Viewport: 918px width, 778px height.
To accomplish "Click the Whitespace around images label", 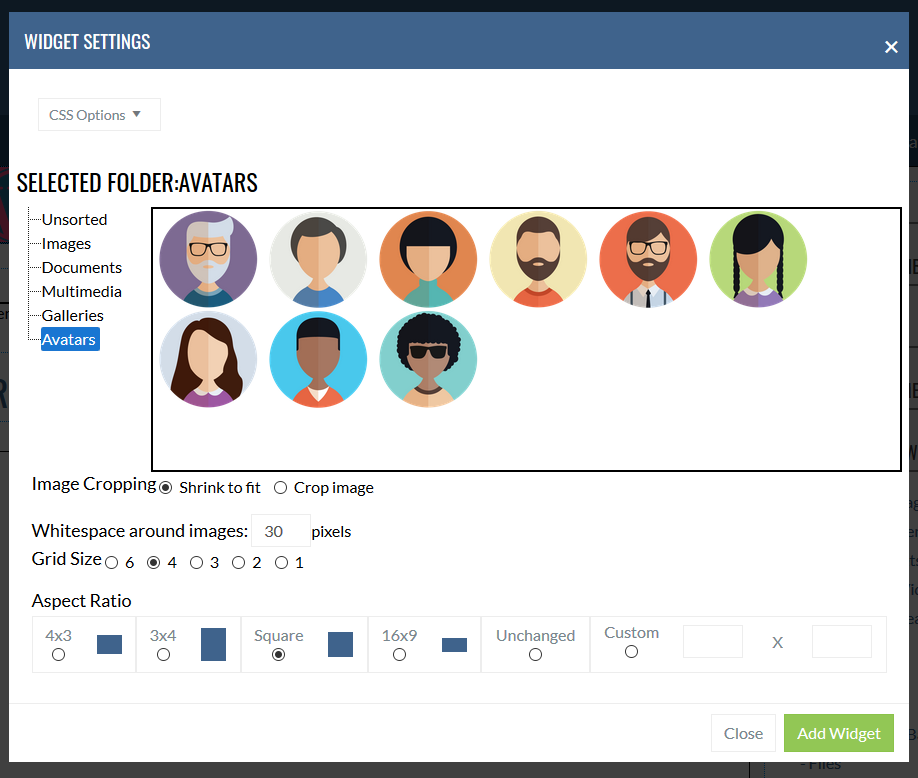I will 140,530.
